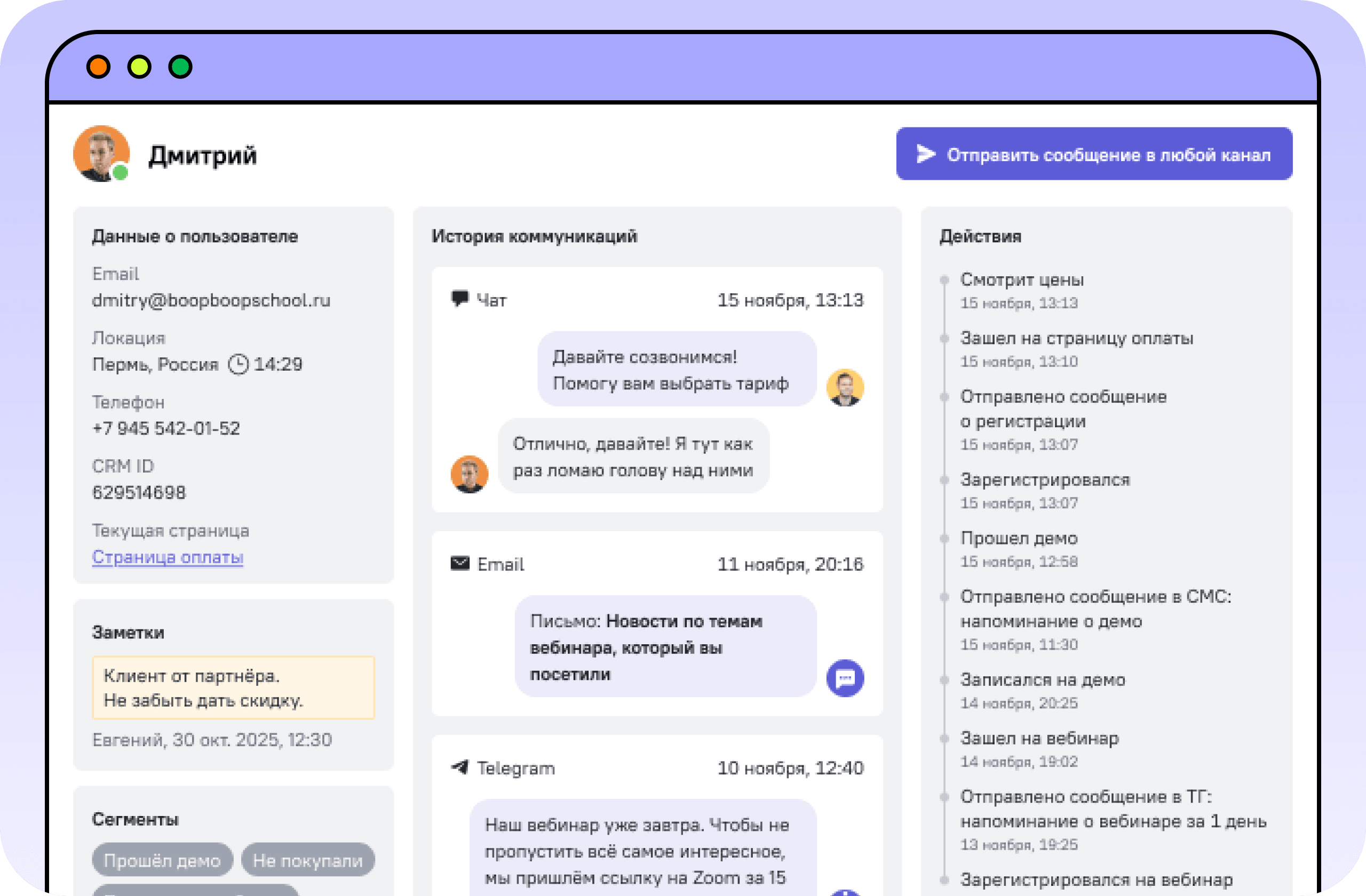Click the Зашел на страницу оплаты action

point(1077,349)
